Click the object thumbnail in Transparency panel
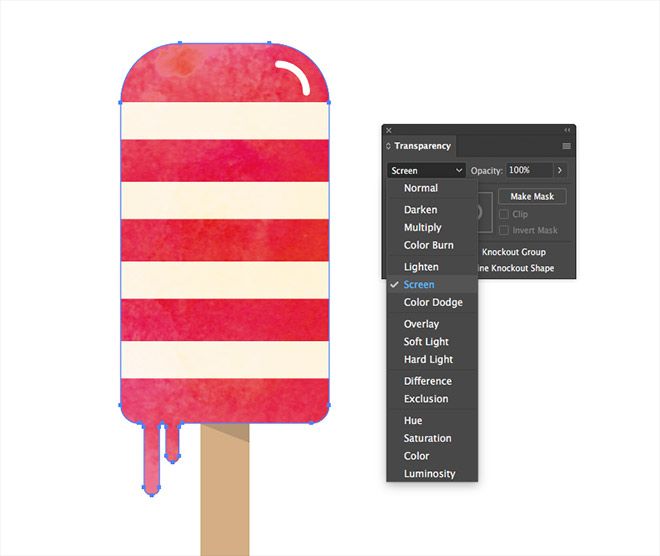 (x=484, y=212)
